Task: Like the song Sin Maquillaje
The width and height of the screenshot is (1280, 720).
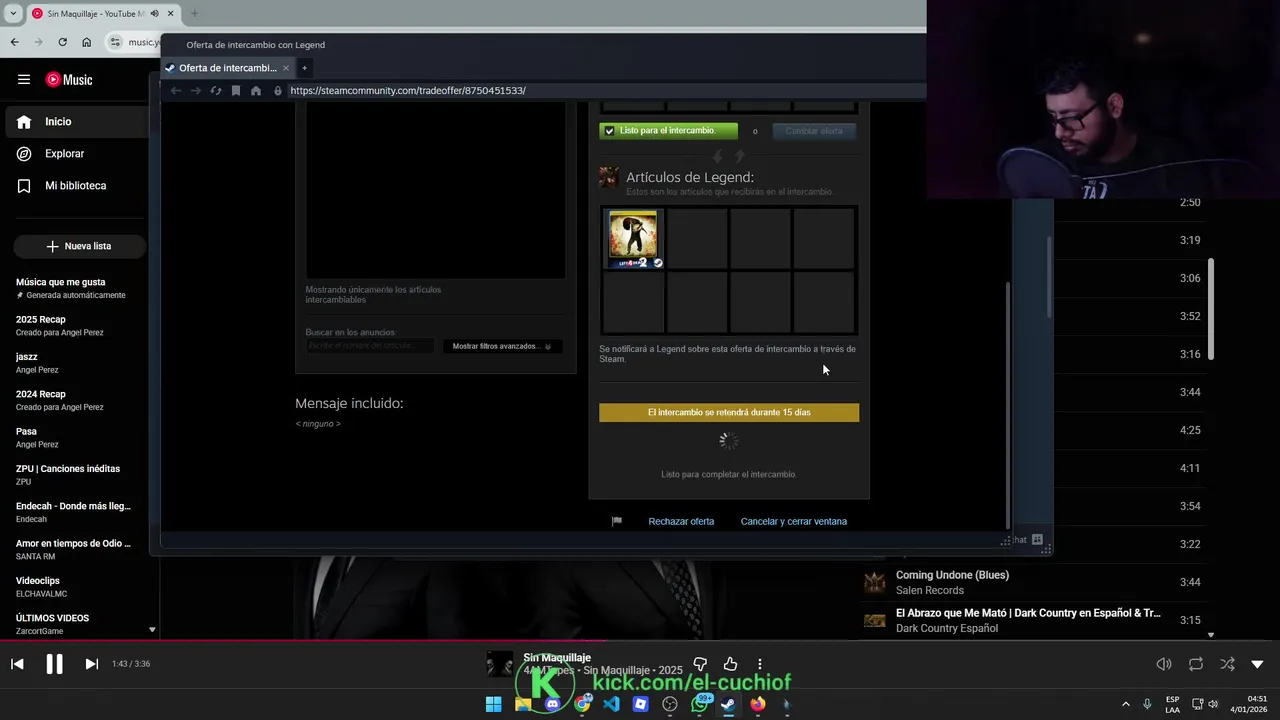Action: click(730, 664)
